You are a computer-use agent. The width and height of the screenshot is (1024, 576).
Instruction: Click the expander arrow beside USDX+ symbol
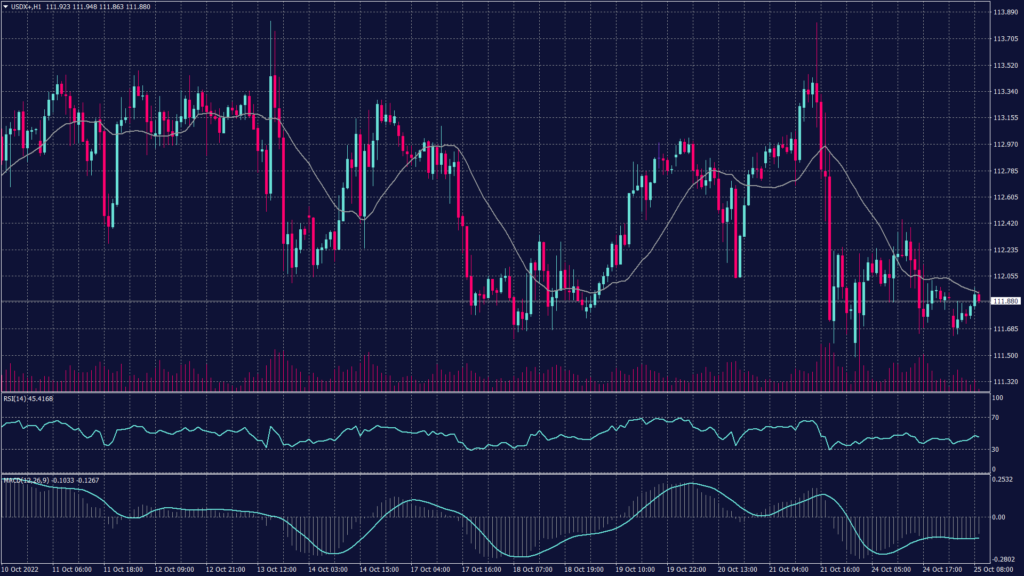pyautogui.click(x=8, y=6)
